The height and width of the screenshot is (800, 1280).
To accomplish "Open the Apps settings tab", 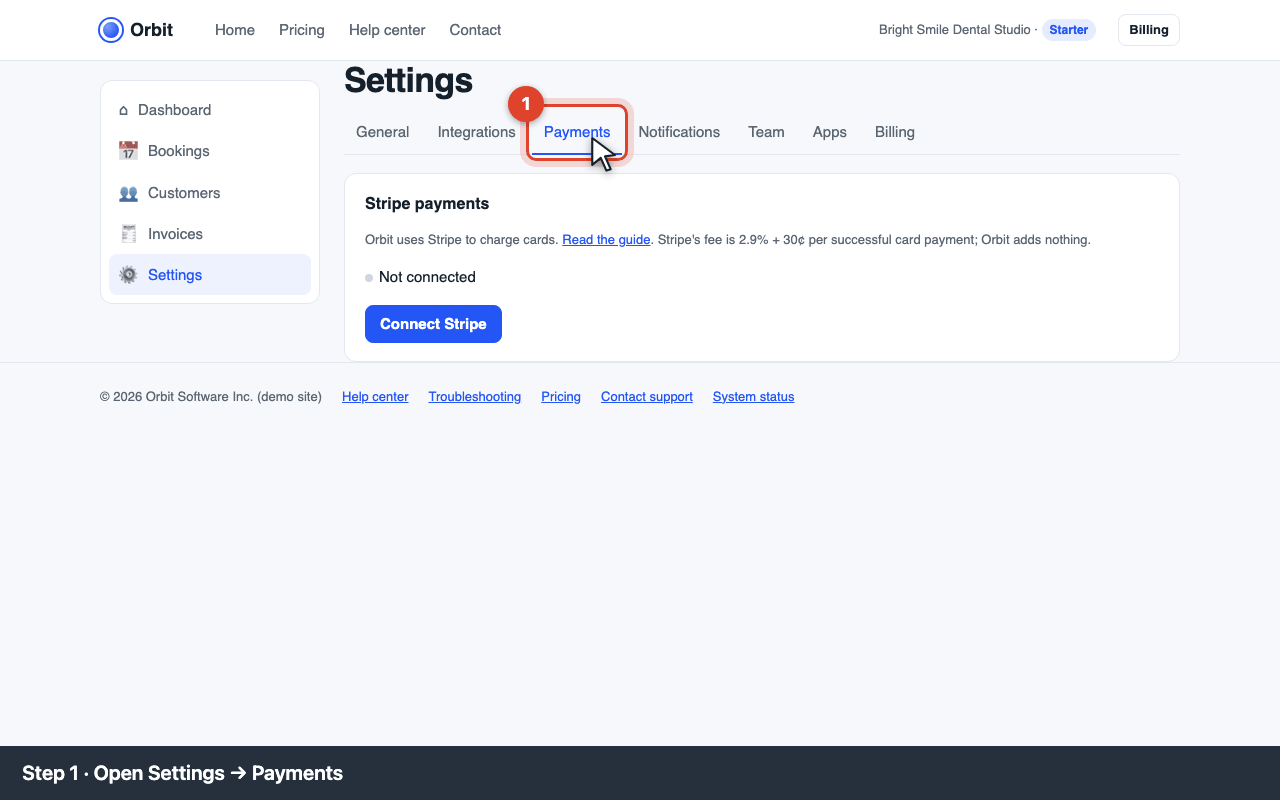I will (830, 132).
